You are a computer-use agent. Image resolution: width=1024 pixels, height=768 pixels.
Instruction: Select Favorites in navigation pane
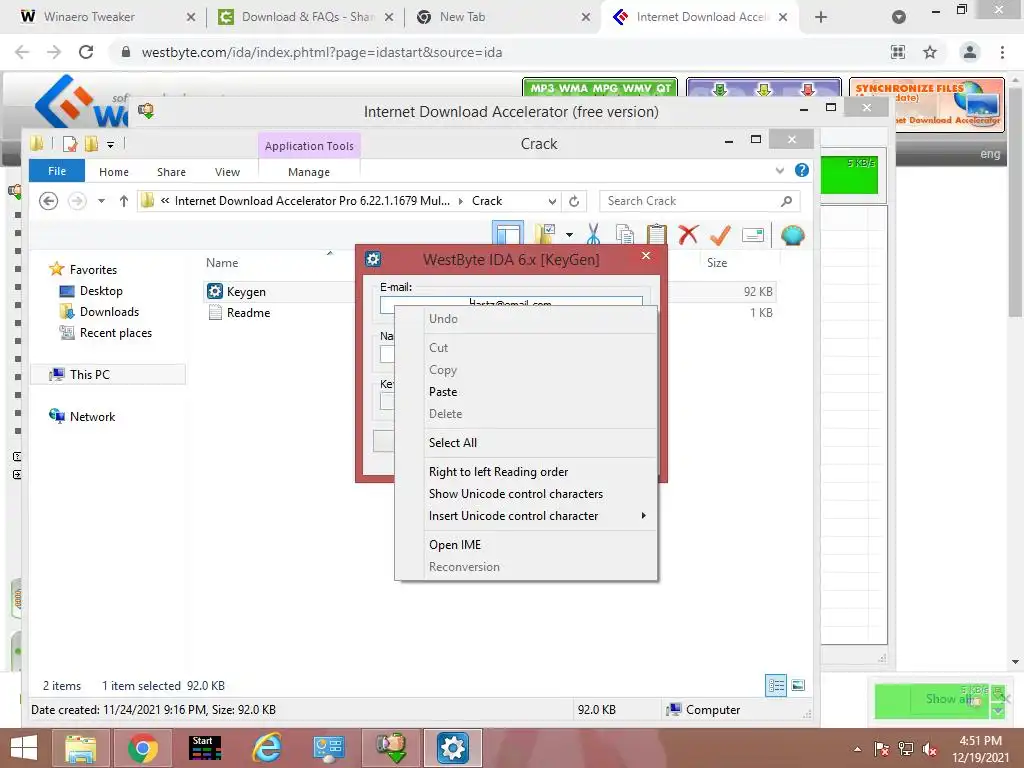(93, 270)
